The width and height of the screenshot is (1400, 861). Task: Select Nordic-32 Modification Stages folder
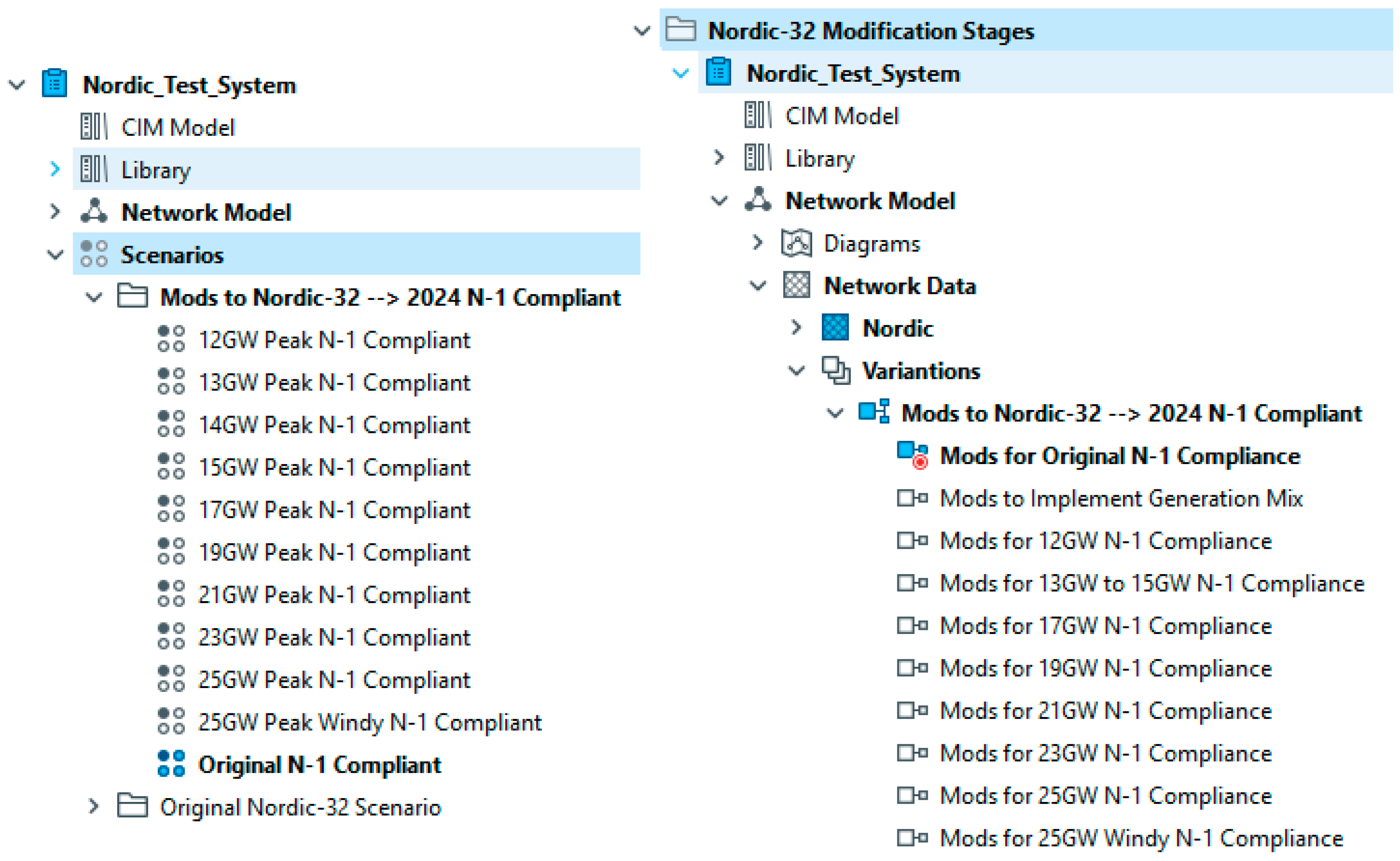pyautogui.click(x=870, y=31)
